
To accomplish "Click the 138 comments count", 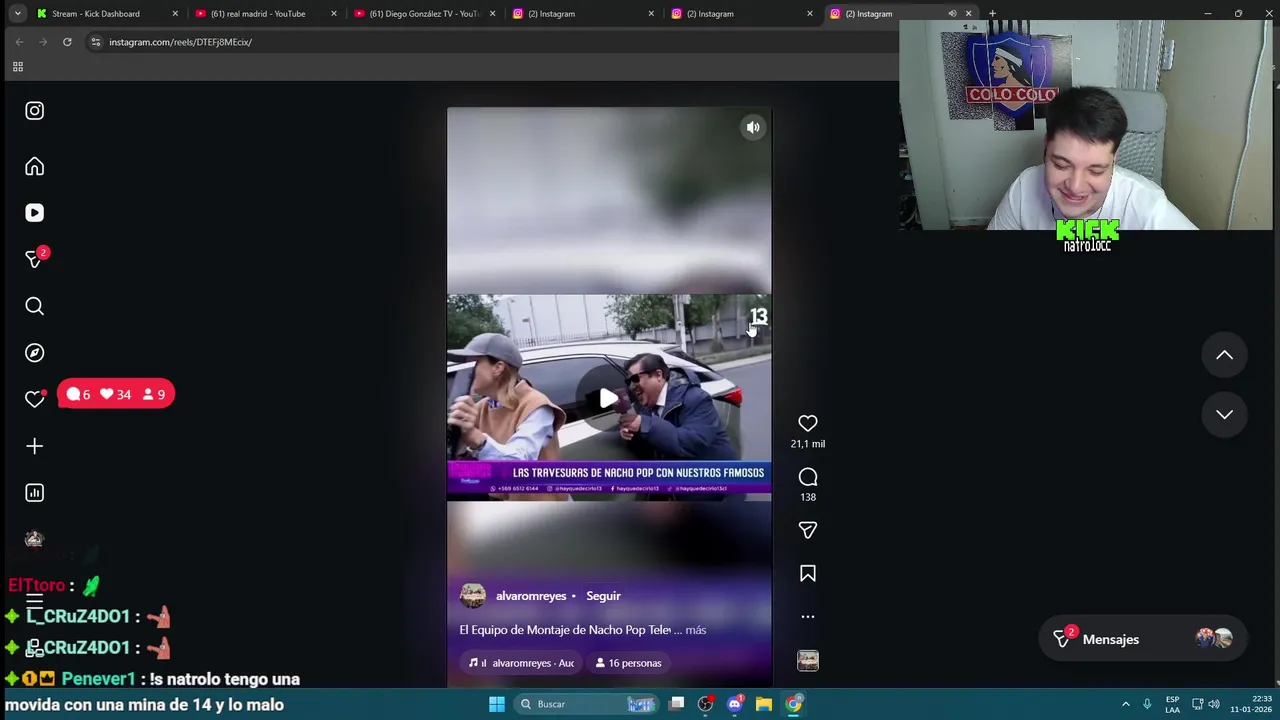I will tap(808, 497).
